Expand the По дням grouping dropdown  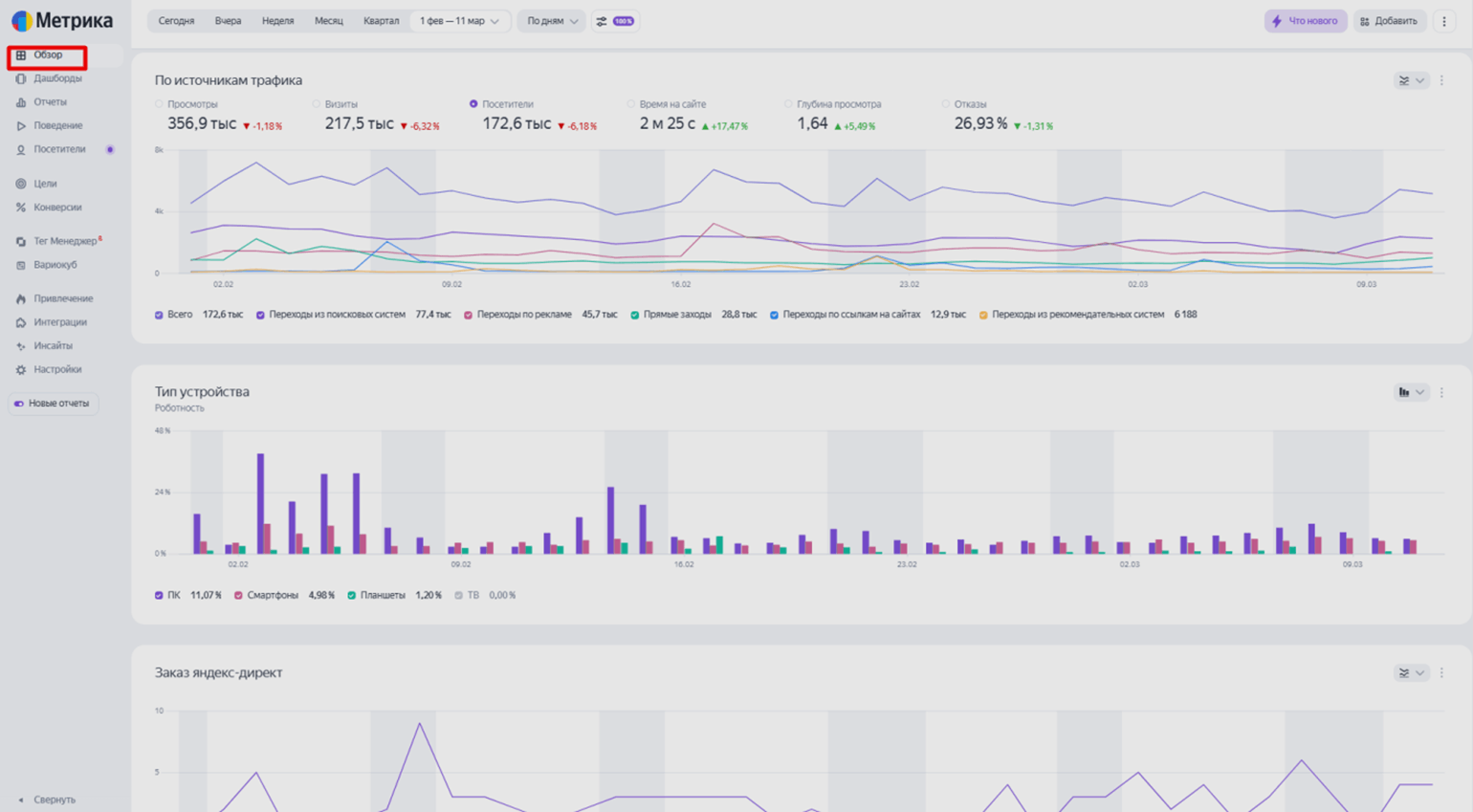point(552,21)
